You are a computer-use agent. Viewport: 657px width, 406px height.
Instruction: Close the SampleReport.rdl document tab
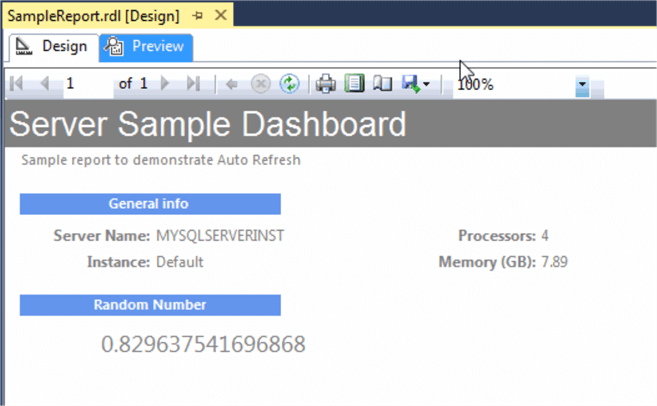coord(220,16)
